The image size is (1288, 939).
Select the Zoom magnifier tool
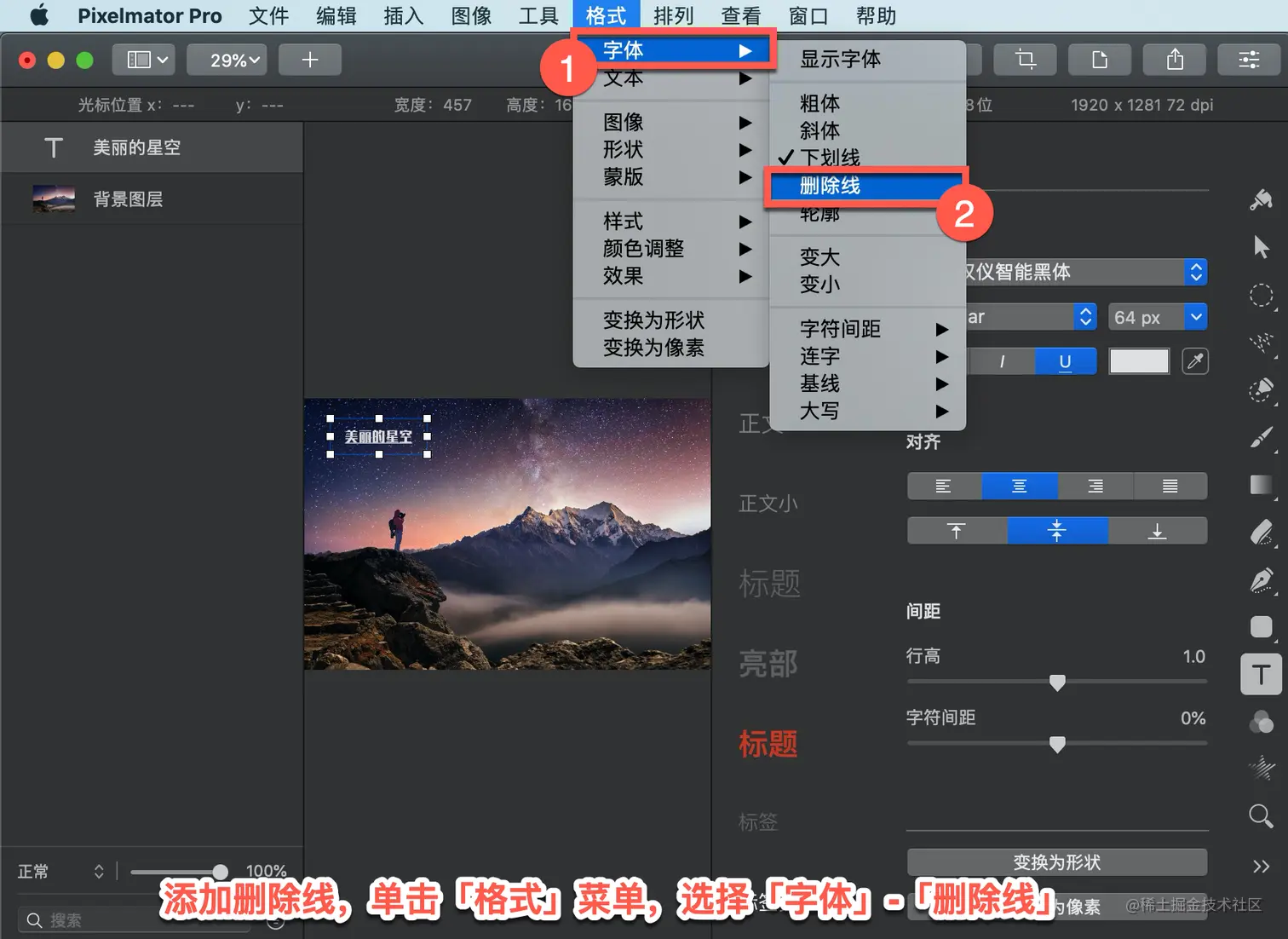tap(1261, 815)
